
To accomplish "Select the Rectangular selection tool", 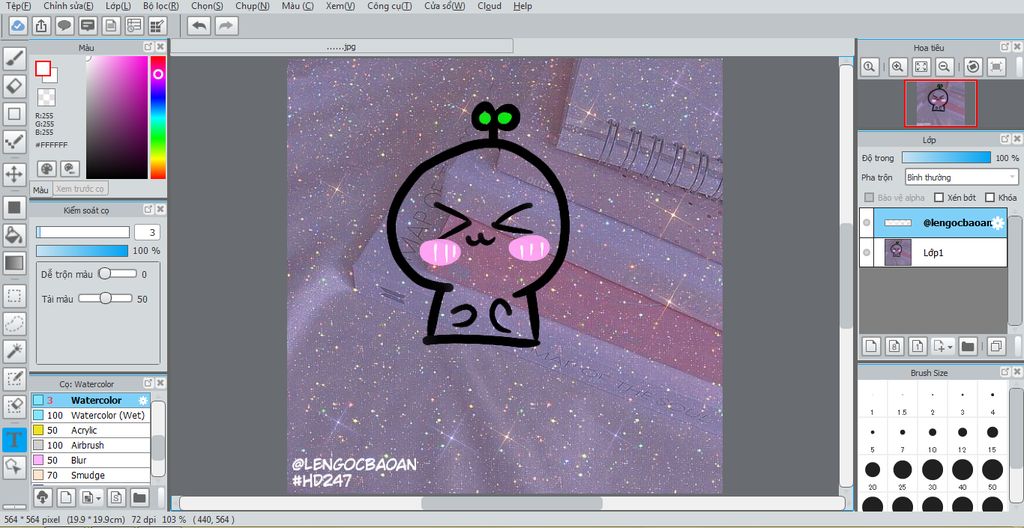I will point(14,296).
